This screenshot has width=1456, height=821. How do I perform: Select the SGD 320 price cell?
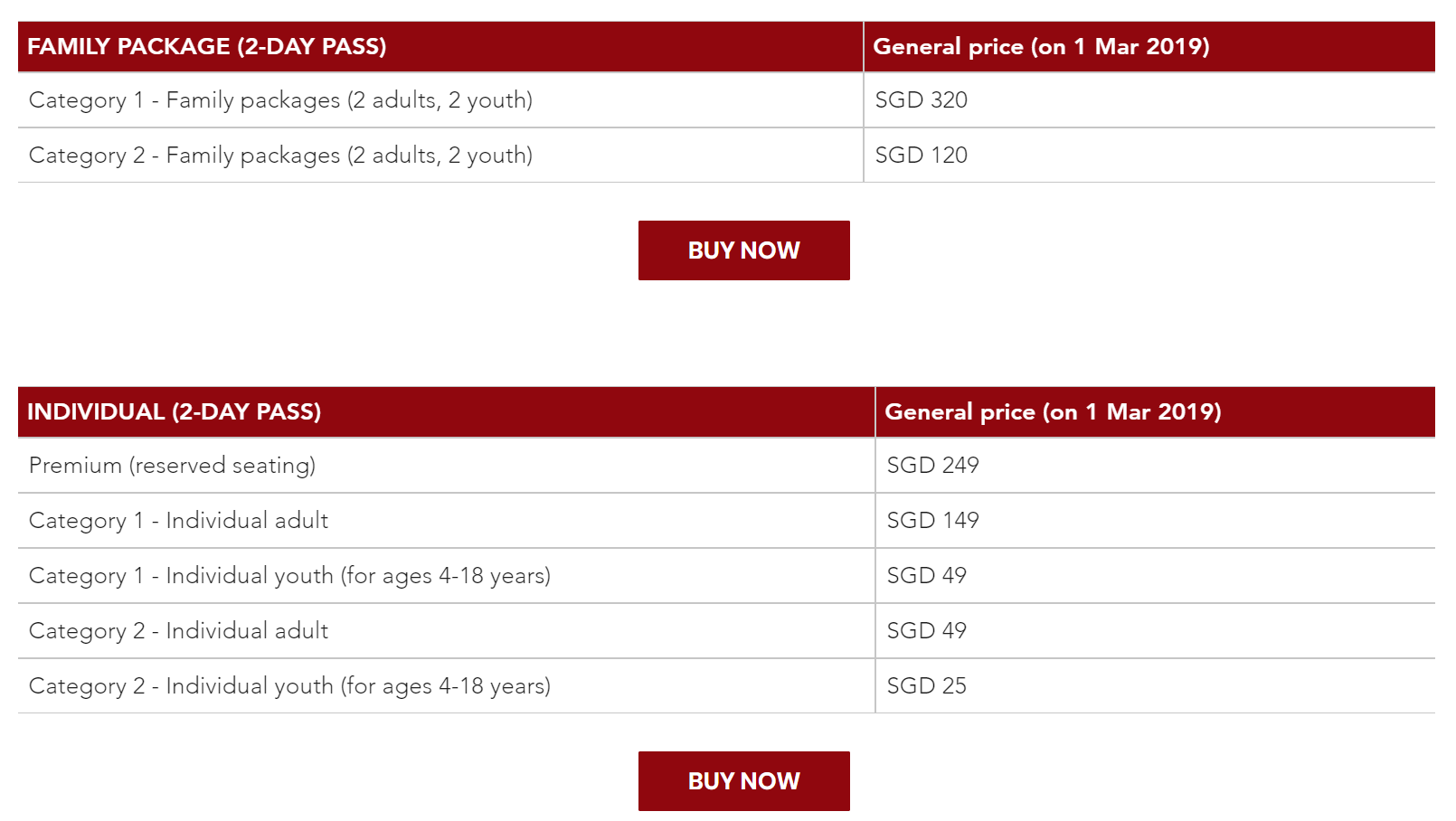1149,100
